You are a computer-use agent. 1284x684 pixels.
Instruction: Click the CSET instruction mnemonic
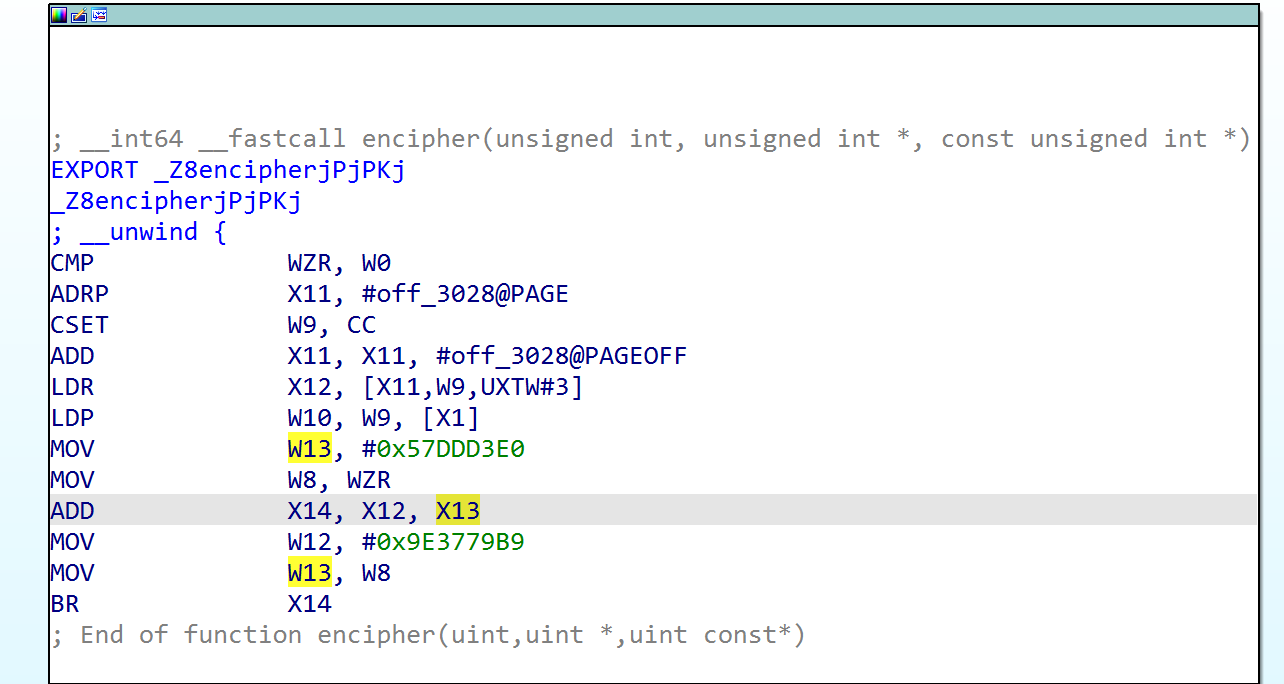point(79,325)
